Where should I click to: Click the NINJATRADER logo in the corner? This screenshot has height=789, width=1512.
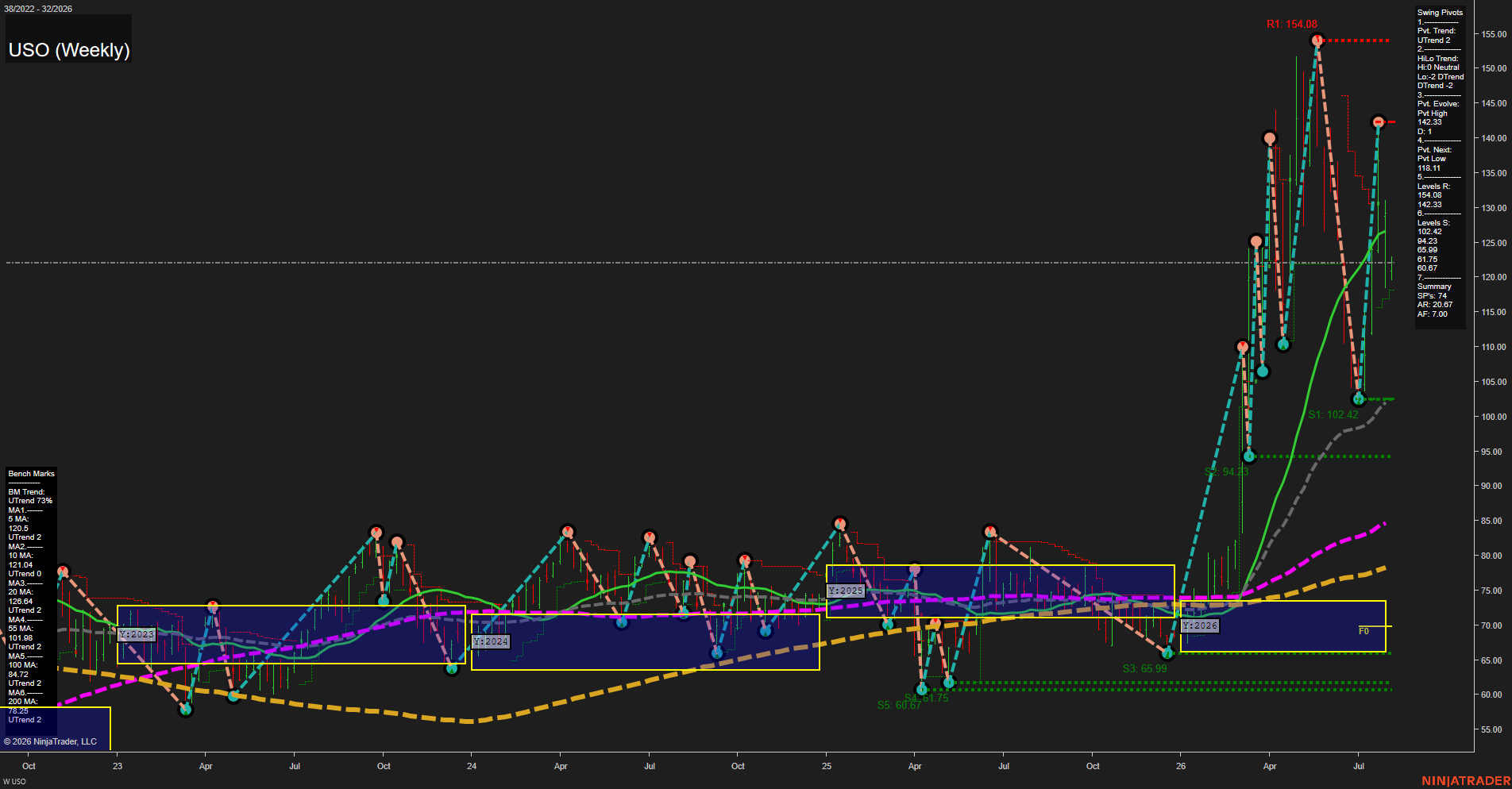(1466, 781)
